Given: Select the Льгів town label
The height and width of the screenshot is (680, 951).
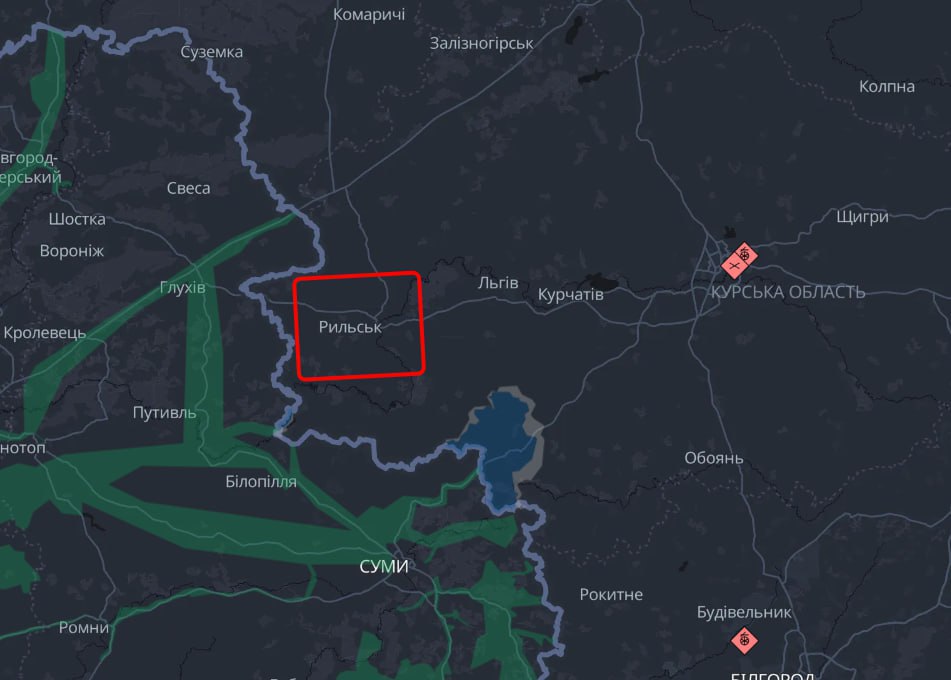Looking at the screenshot, I should [498, 283].
